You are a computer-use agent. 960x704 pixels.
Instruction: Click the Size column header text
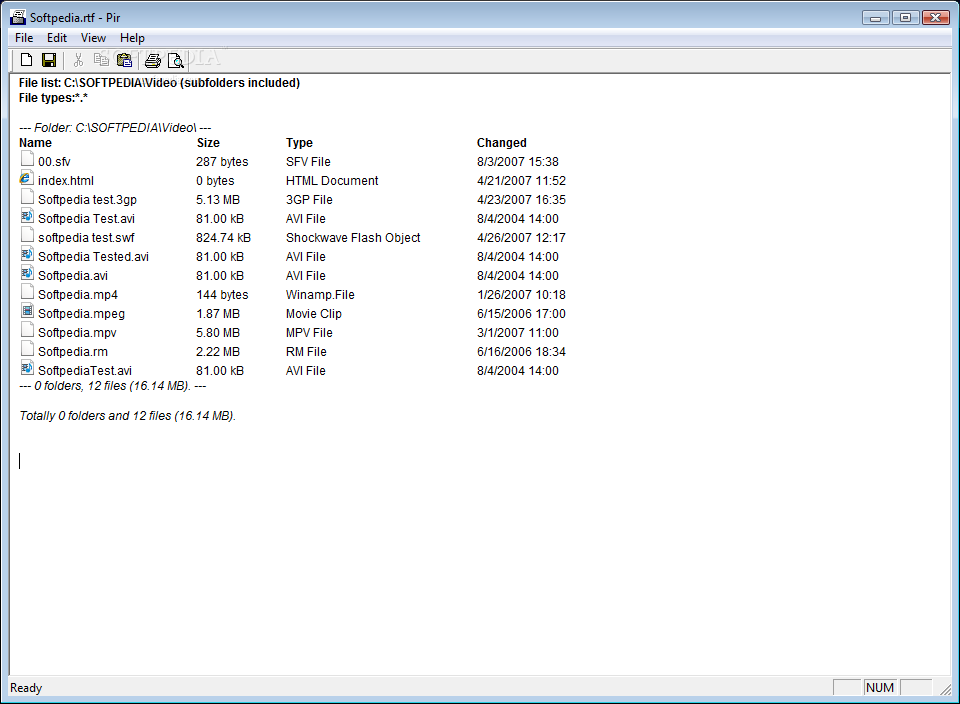pos(208,143)
